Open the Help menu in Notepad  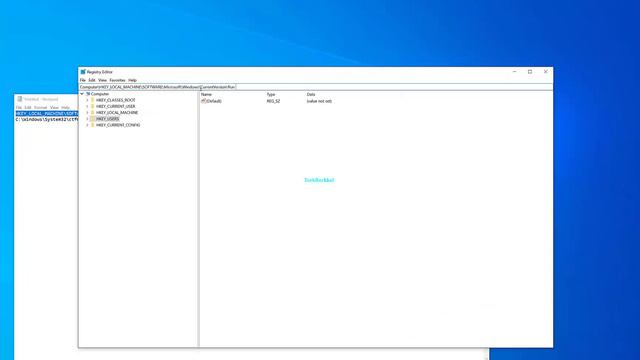65,107
